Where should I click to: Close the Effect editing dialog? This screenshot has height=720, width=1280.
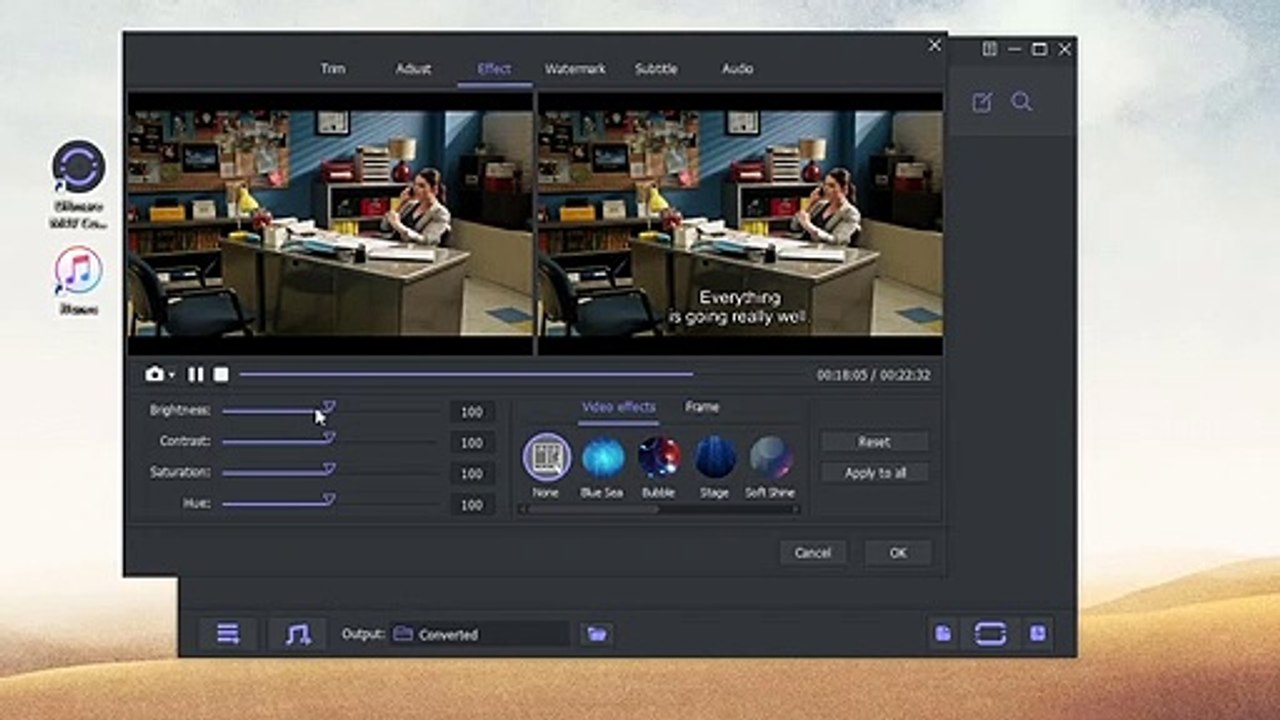pyautogui.click(x=935, y=45)
